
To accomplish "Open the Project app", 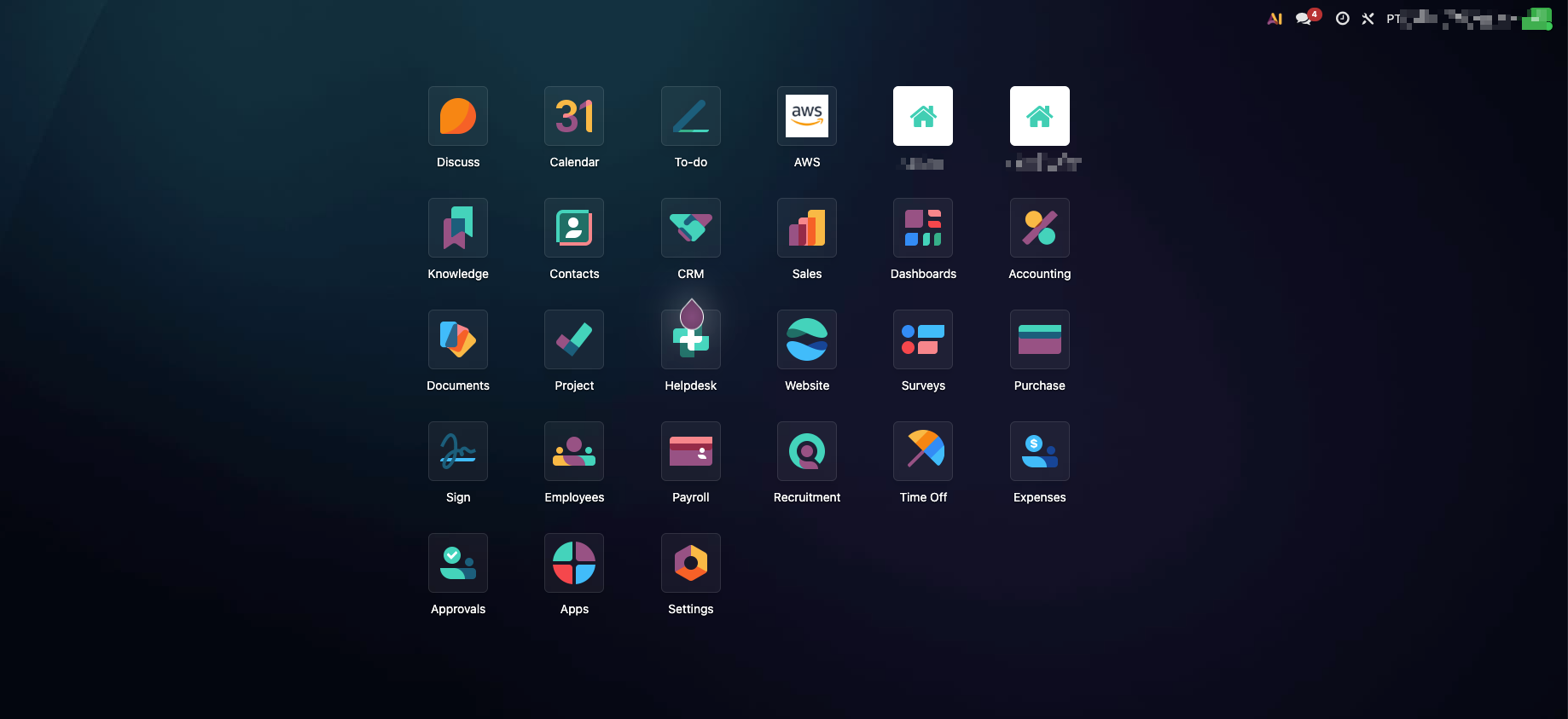I will pos(574,339).
